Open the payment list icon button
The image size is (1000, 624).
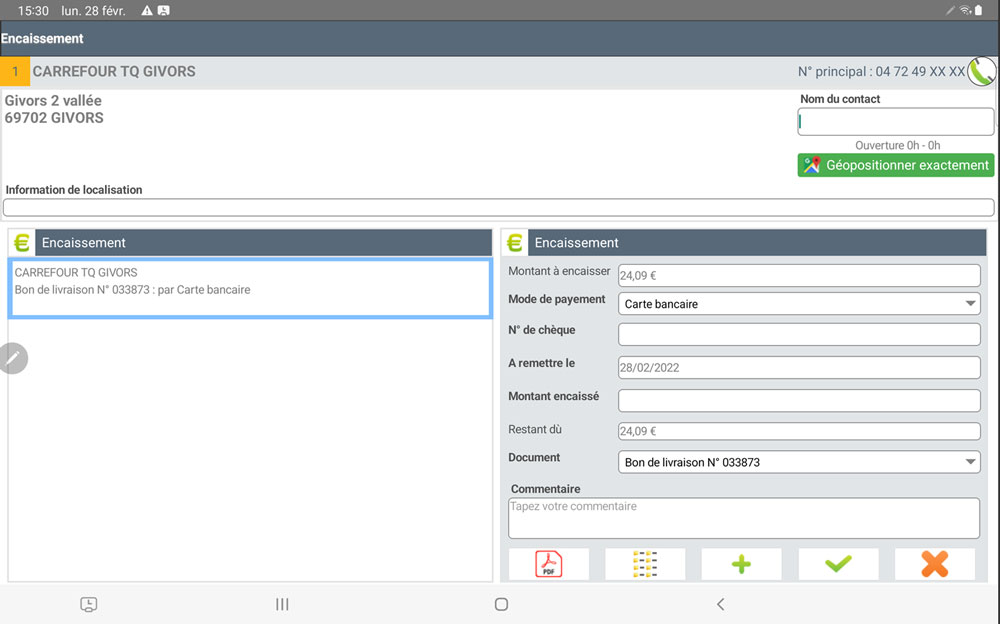pyautogui.click(x=645, y=564)
